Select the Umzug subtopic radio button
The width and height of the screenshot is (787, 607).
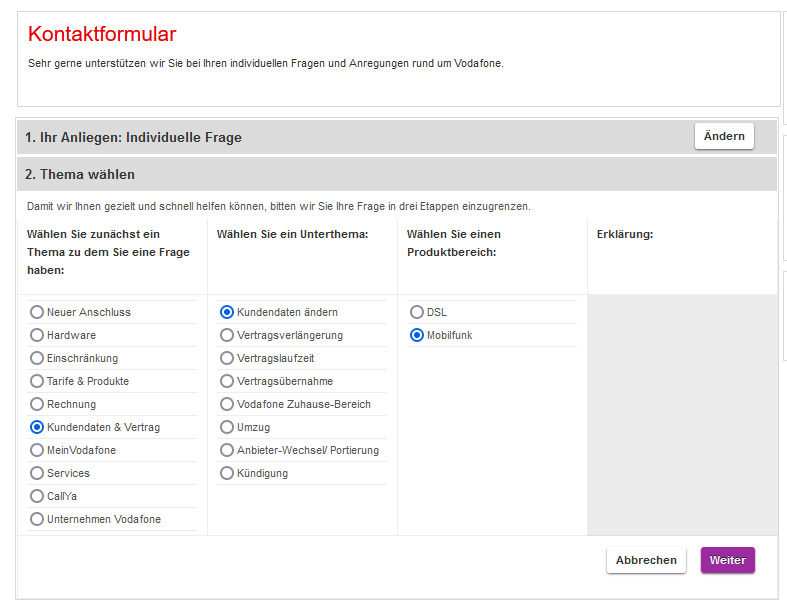pyautogui.click(x=227, y=427)
